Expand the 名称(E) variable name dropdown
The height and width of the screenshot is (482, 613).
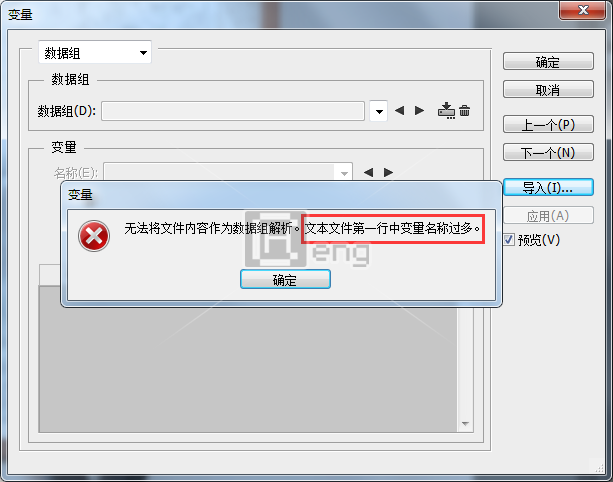[x=344, y=172]
